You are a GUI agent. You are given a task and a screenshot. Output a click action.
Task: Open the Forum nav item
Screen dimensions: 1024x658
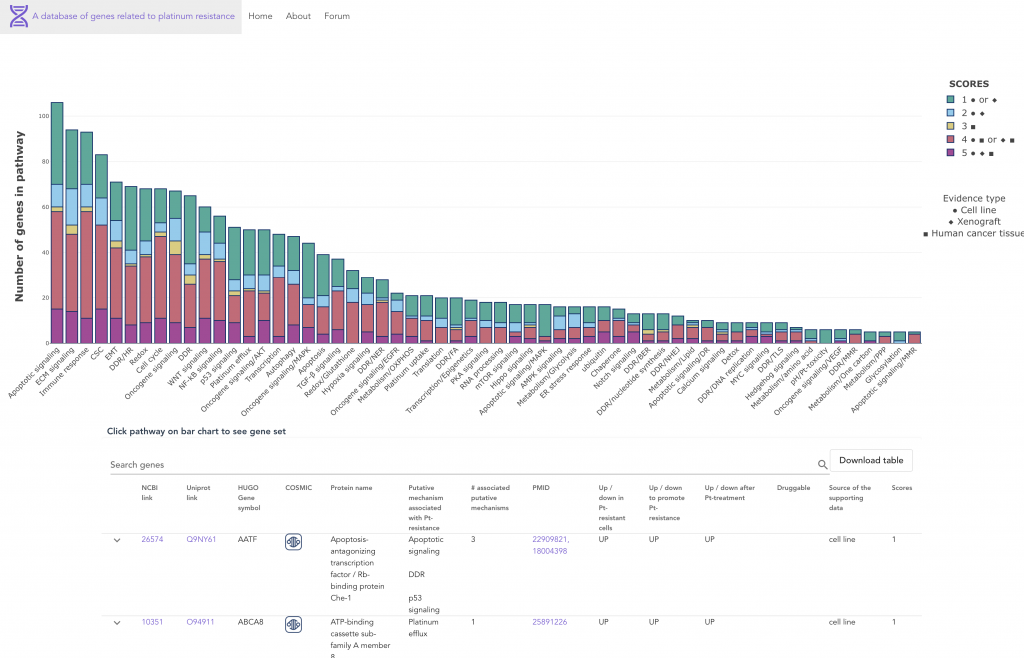[x=337, y=17]
